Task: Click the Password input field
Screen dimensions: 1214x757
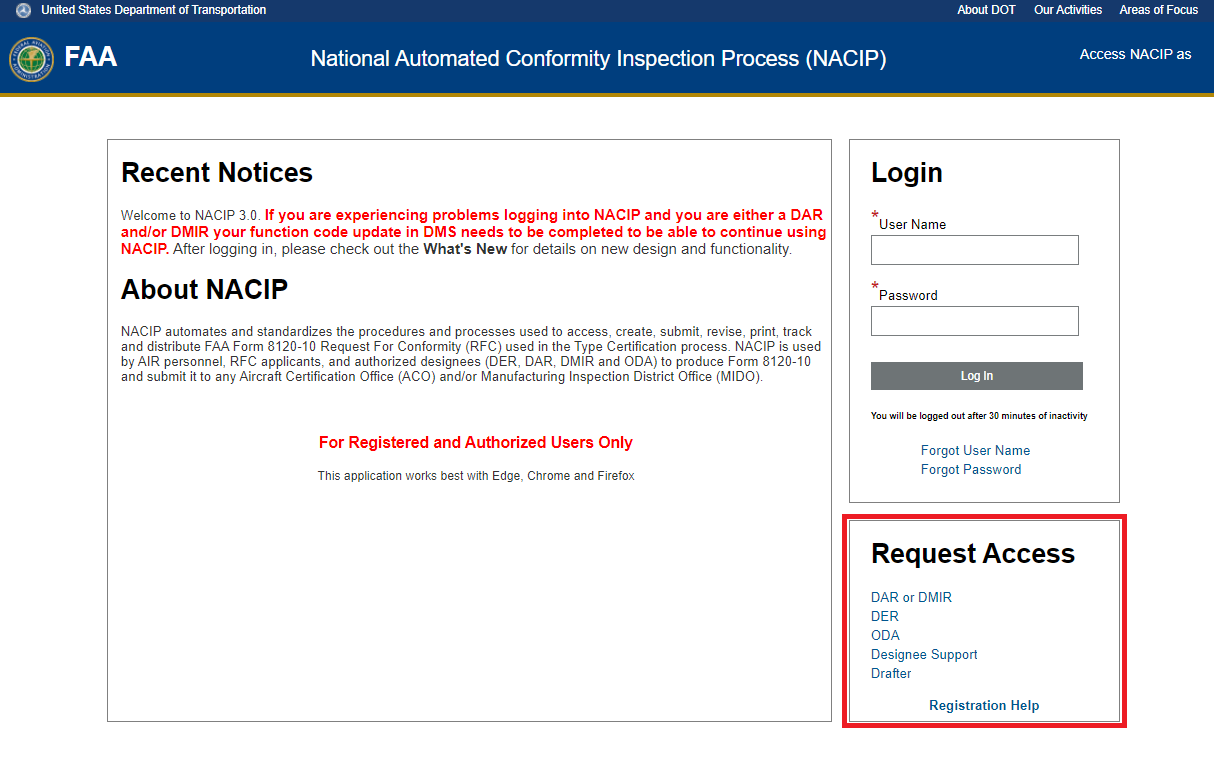Action: coord(974,321)
